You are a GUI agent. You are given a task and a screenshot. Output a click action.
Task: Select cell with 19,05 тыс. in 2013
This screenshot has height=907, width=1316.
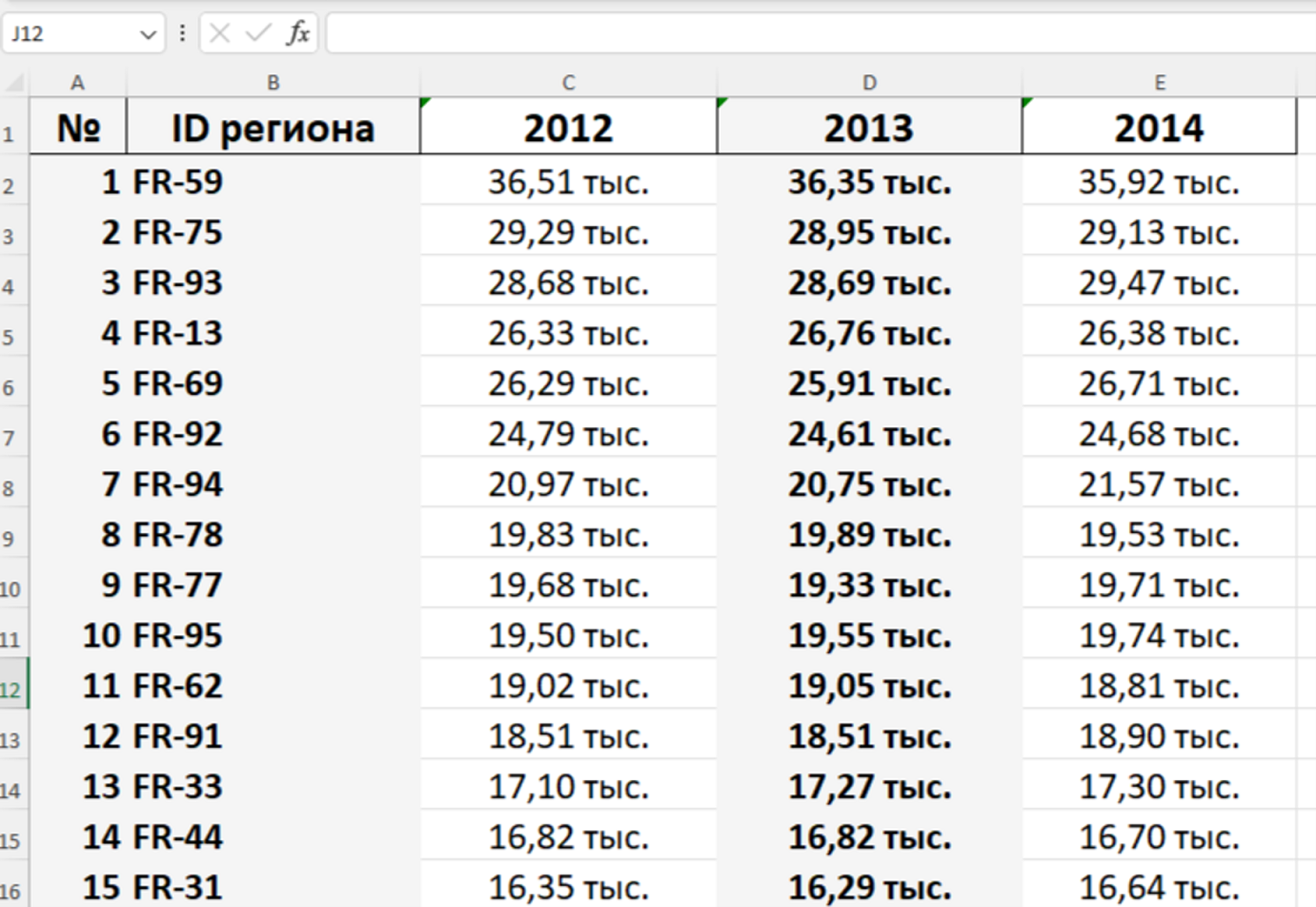click(870, 686)
